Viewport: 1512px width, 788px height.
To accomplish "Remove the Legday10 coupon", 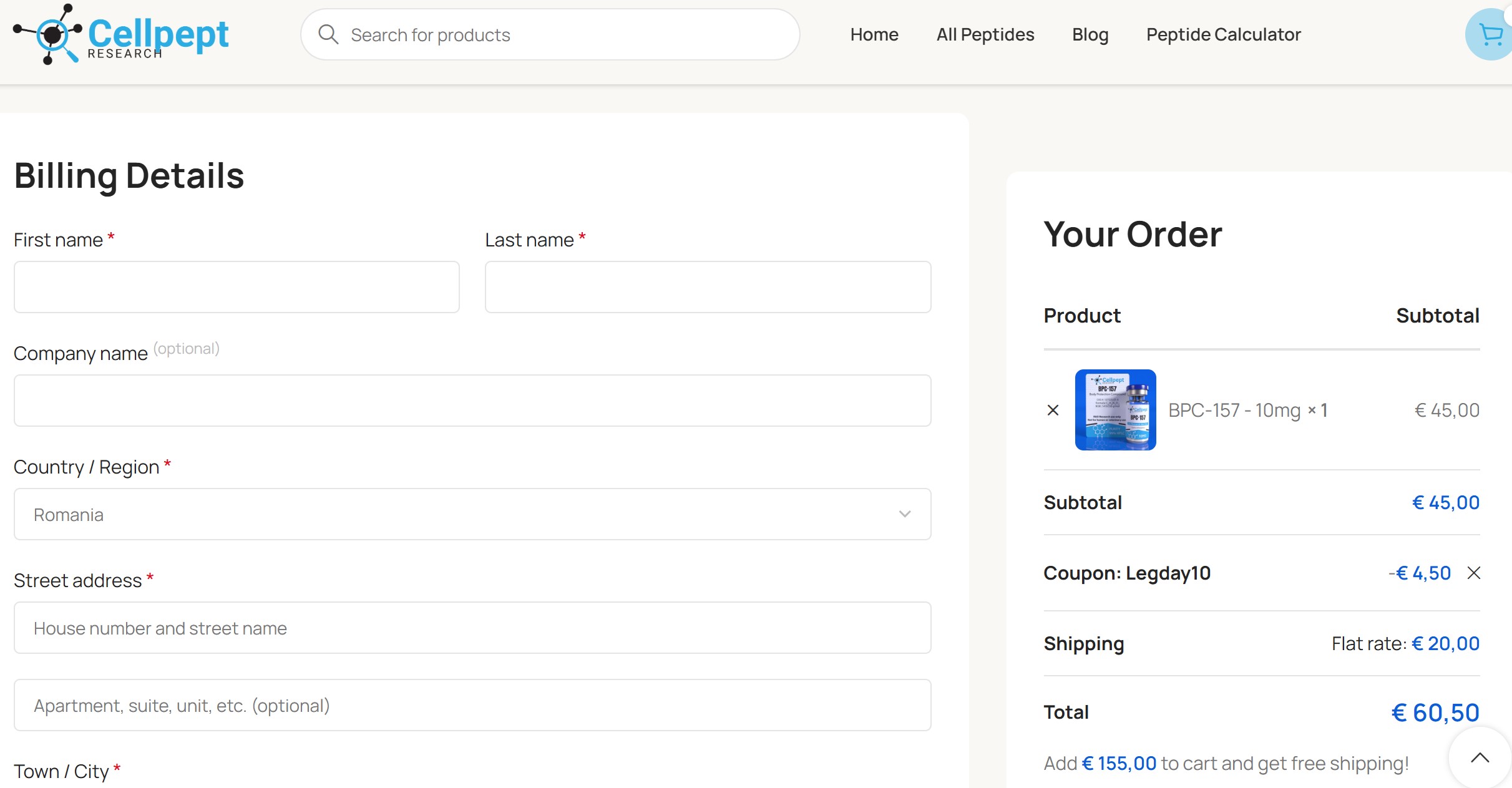I will pyautogui.click(x=1474, y=573).
